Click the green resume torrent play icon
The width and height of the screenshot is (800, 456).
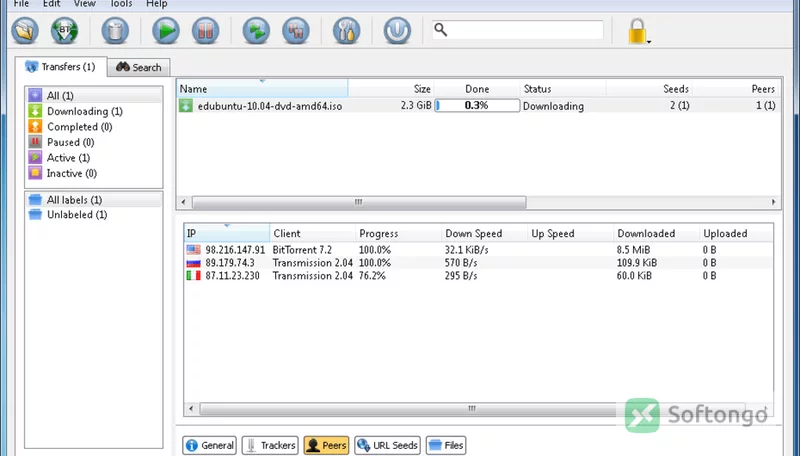pyautogui.click(x=166, y=31)
